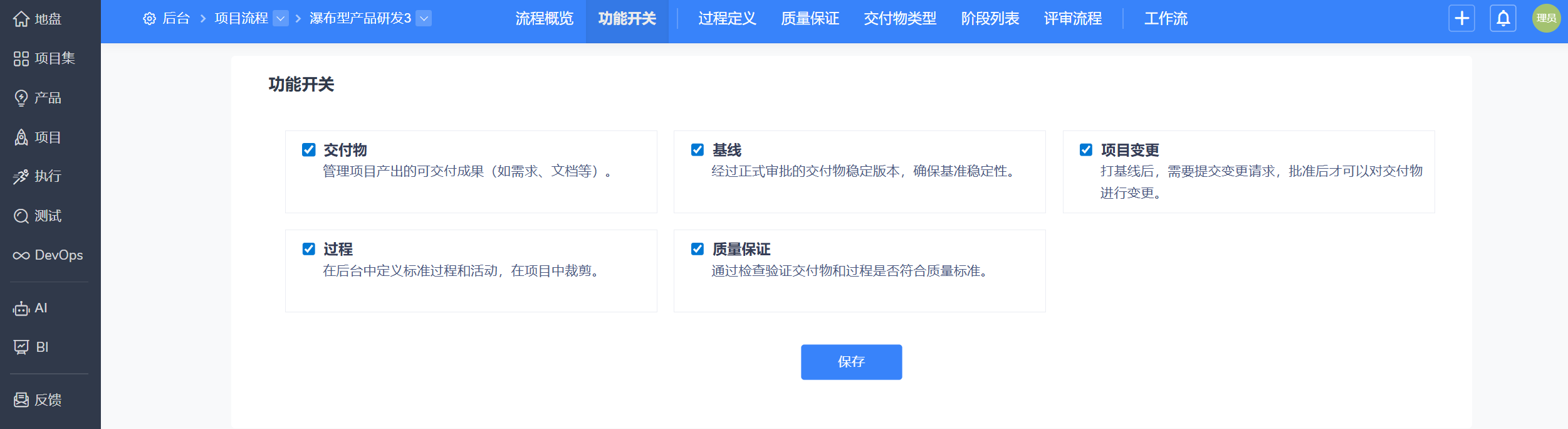Switch to the 阶段列表 tab
1568x429 pixels.
990,19
